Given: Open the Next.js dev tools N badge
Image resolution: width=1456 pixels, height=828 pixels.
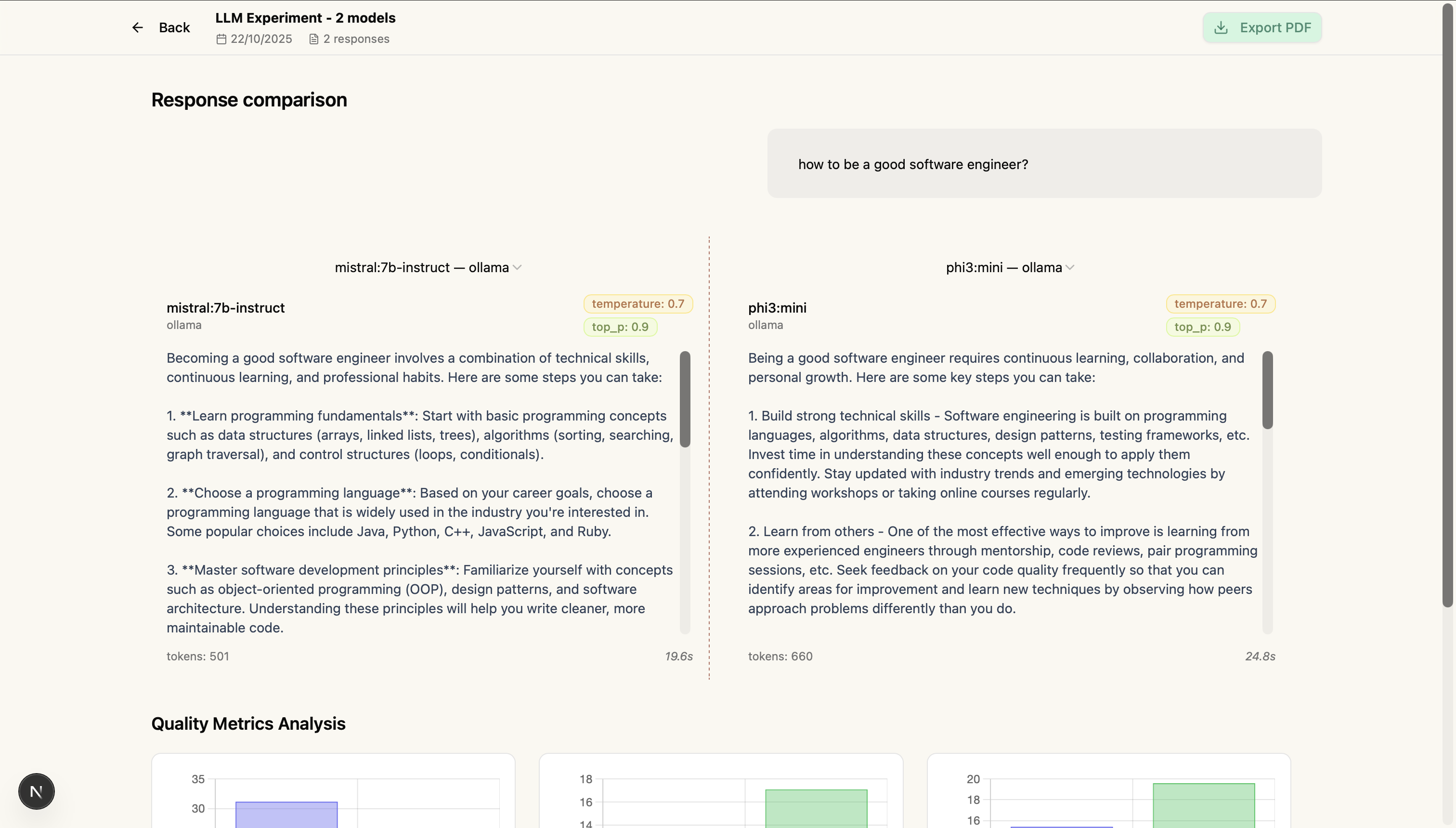Looking at the screenshot, I should (x=37, y=790).
